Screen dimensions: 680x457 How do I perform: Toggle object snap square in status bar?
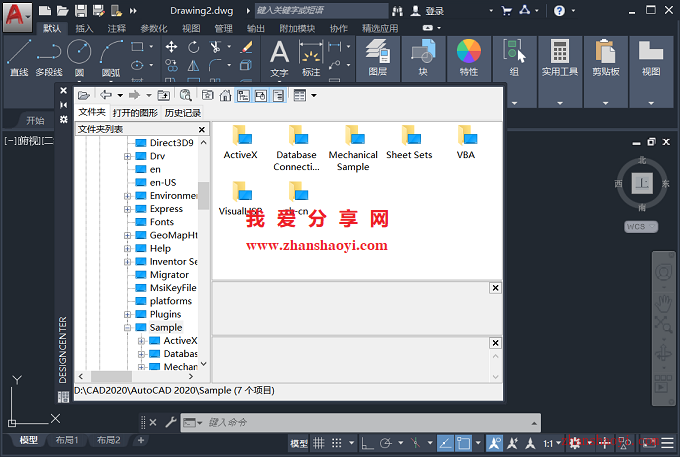(463, 443)
